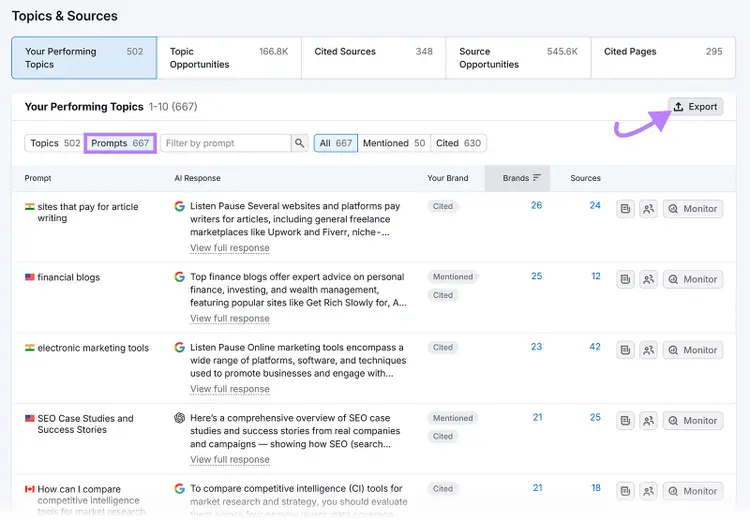
Task: Click India flag by article writing prompt
Action: (30, 207)
